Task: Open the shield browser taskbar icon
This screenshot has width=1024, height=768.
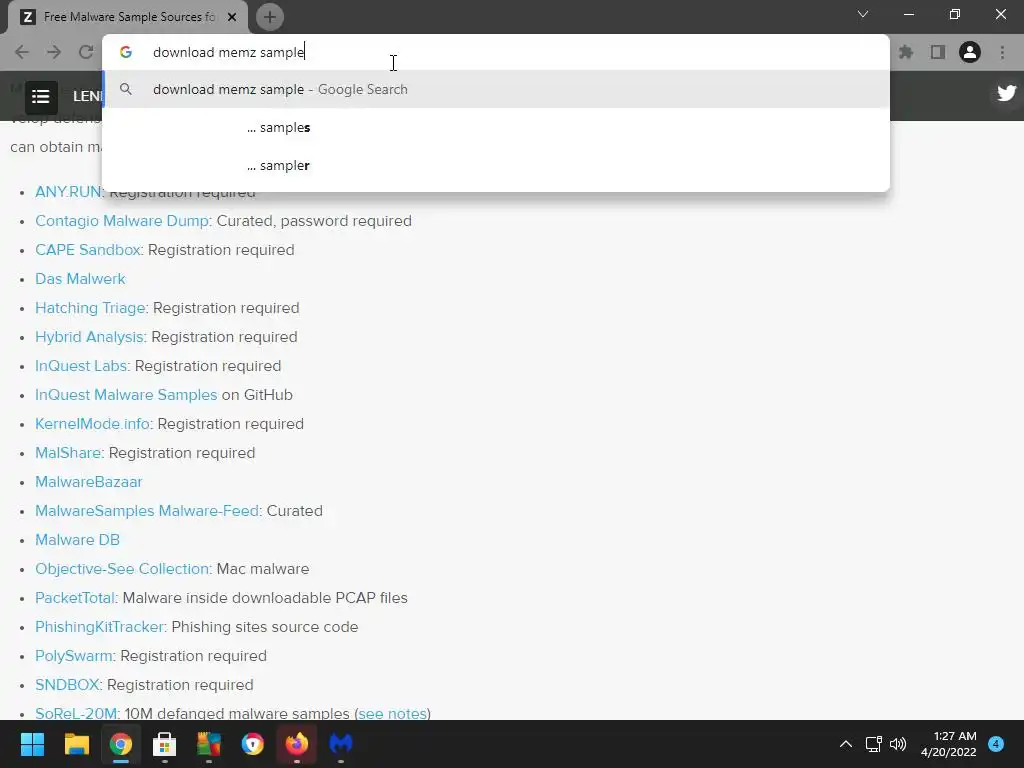Action: coord(253,744)
